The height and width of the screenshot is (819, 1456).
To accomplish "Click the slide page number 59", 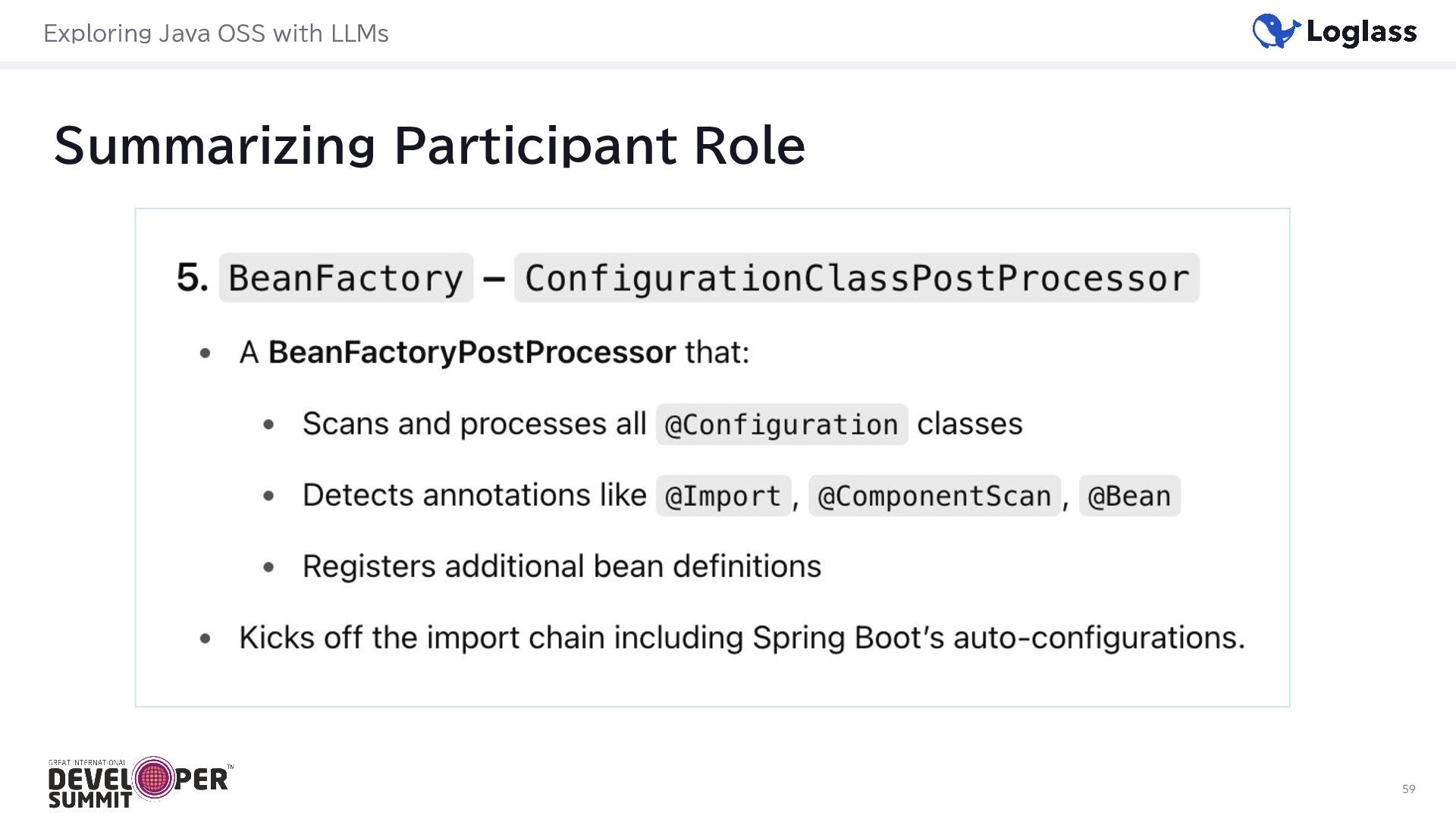I will [1408, 789].
